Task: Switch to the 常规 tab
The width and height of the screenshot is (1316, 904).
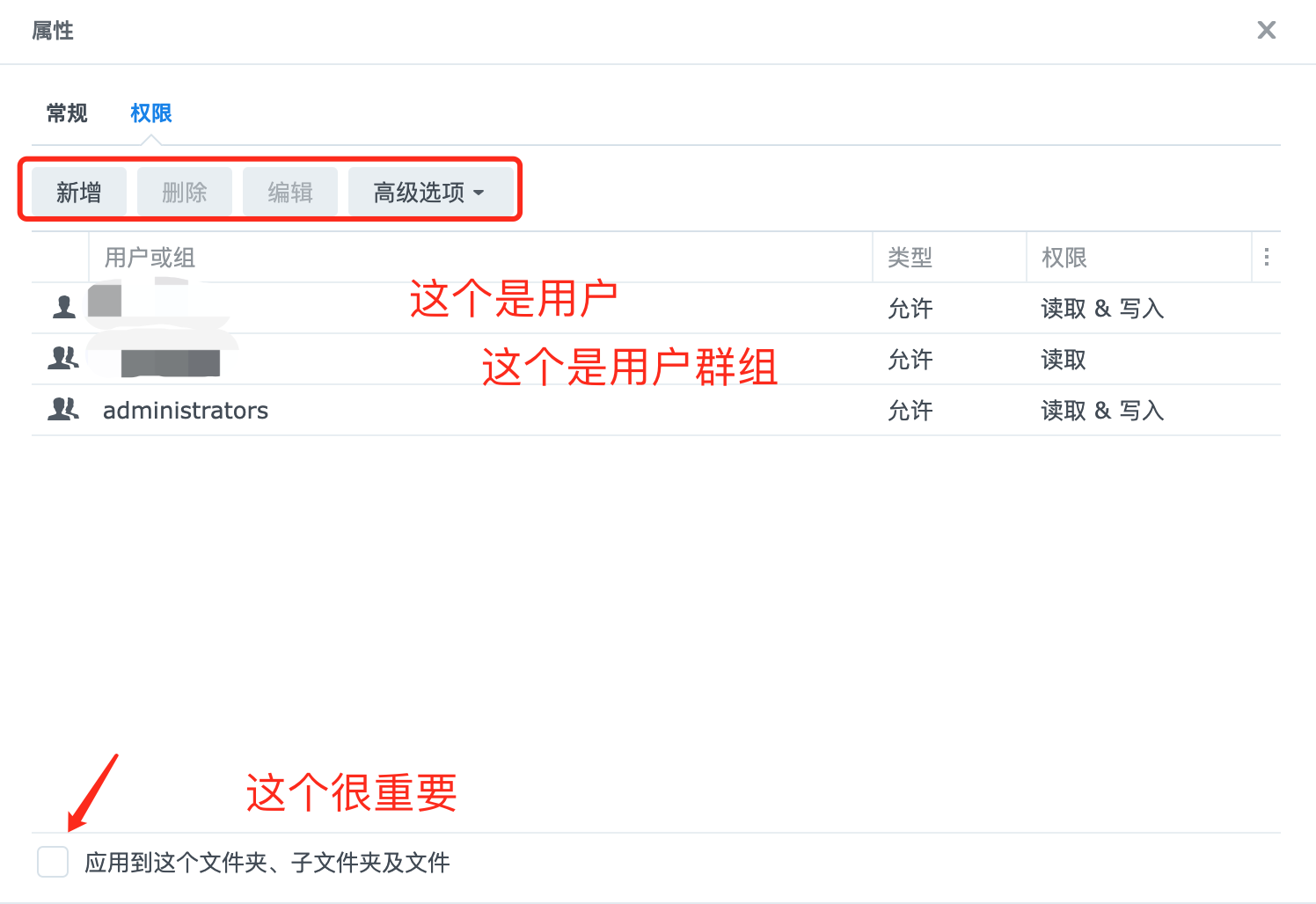Action: tap(67, 113)
